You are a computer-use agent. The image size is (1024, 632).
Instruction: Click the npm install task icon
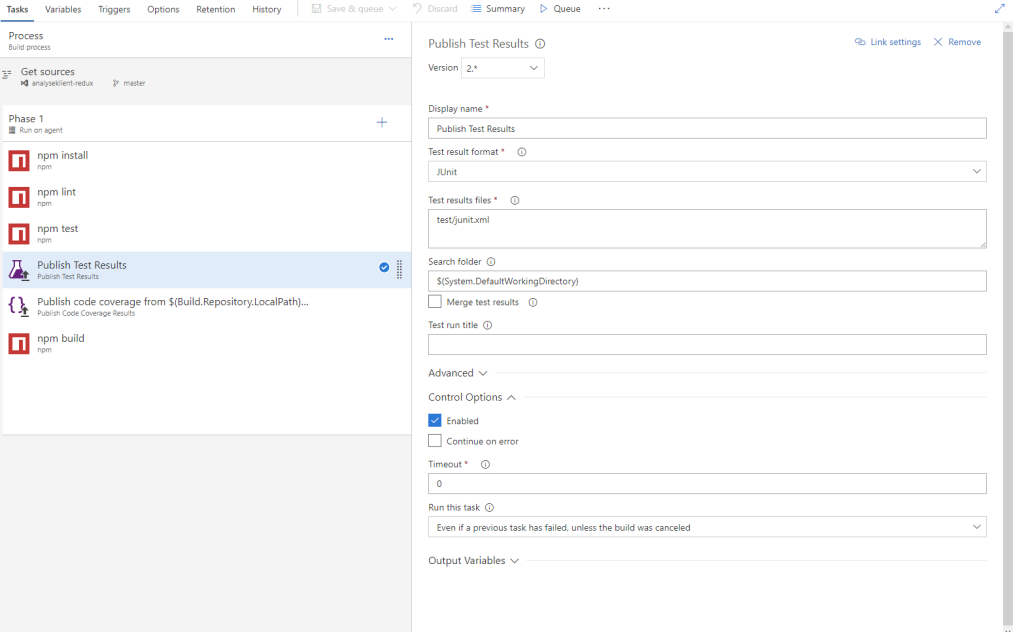click(x=18, y=161)
